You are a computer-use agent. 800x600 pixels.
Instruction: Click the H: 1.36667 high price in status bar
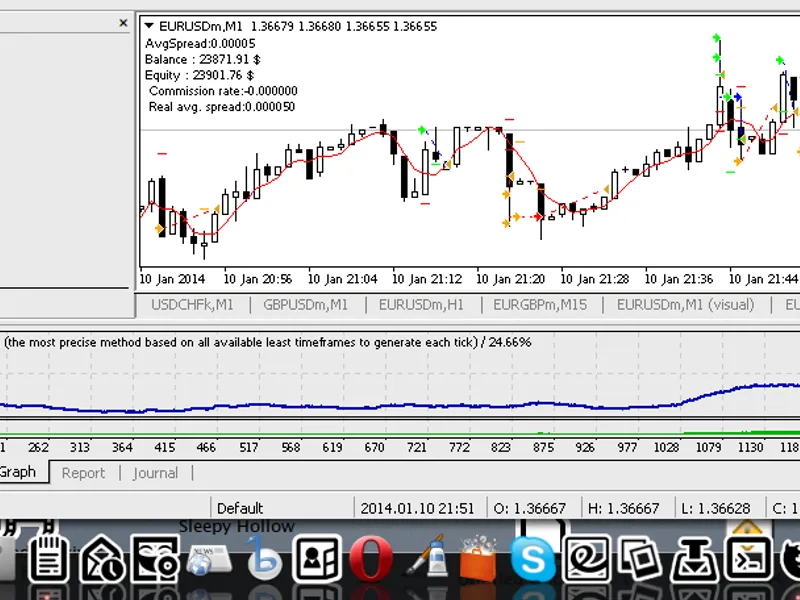[624, 508]
